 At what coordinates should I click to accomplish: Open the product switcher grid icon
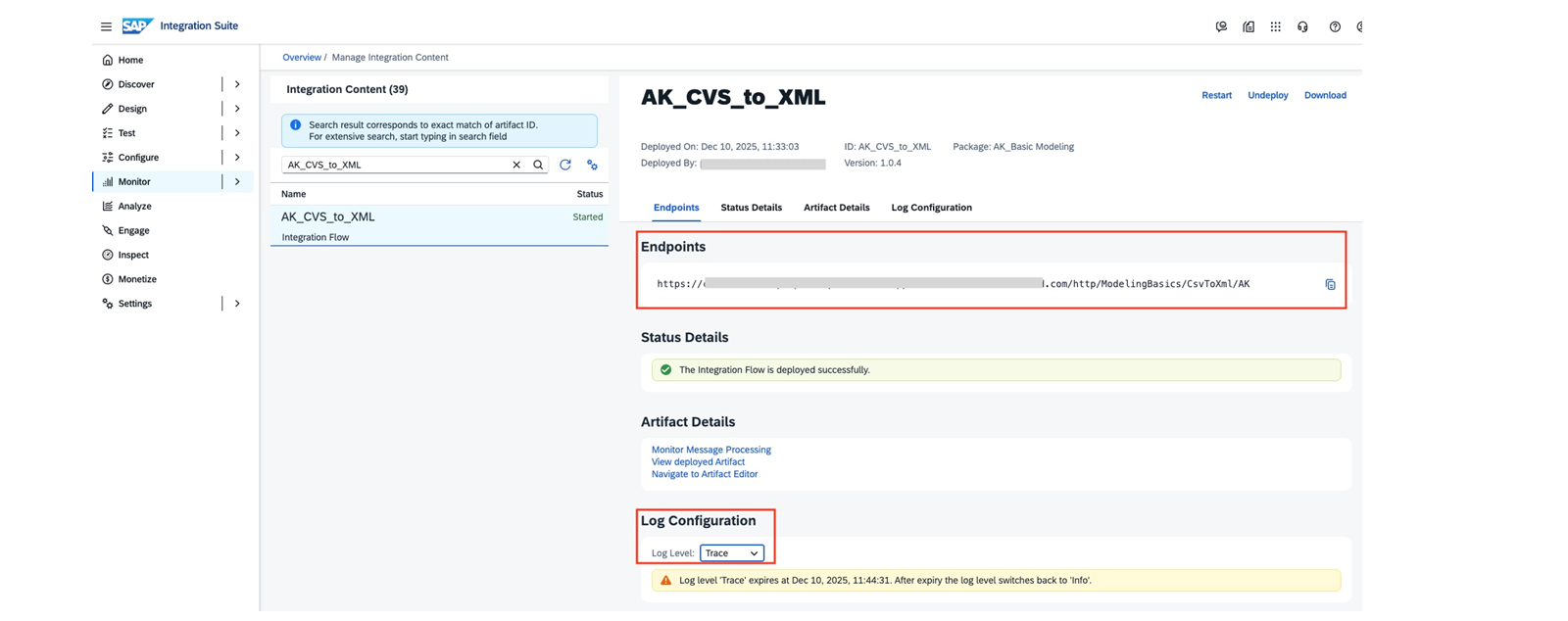(1275, 26)
